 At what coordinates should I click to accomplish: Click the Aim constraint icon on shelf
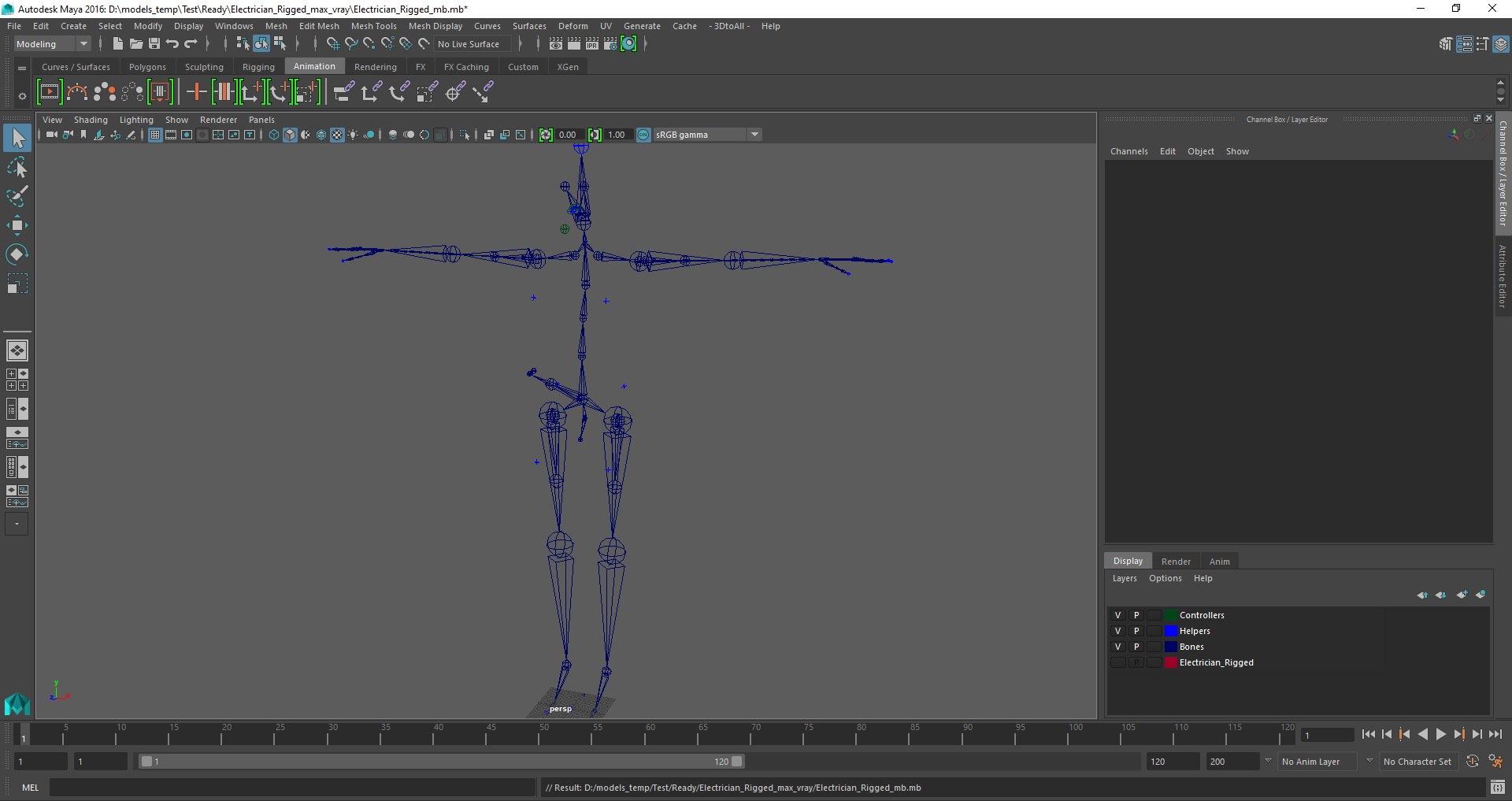tap(454, 92)
